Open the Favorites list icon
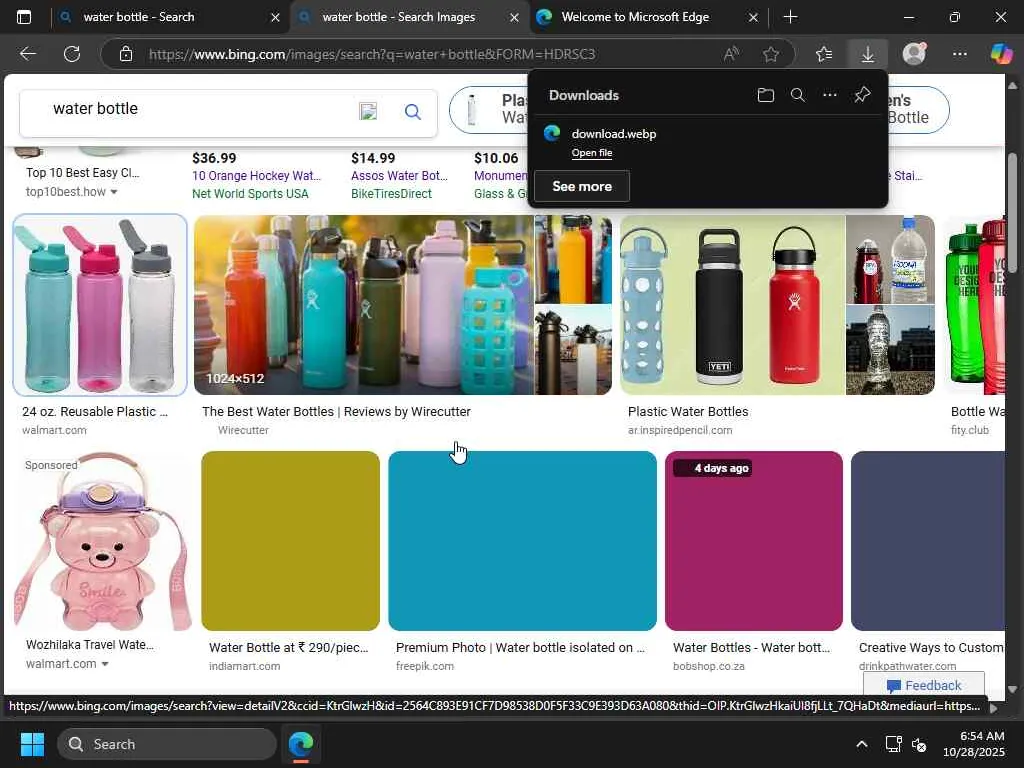Viewport: 1024px width, 768px height. pyautogui.click(x=824, y=54)
